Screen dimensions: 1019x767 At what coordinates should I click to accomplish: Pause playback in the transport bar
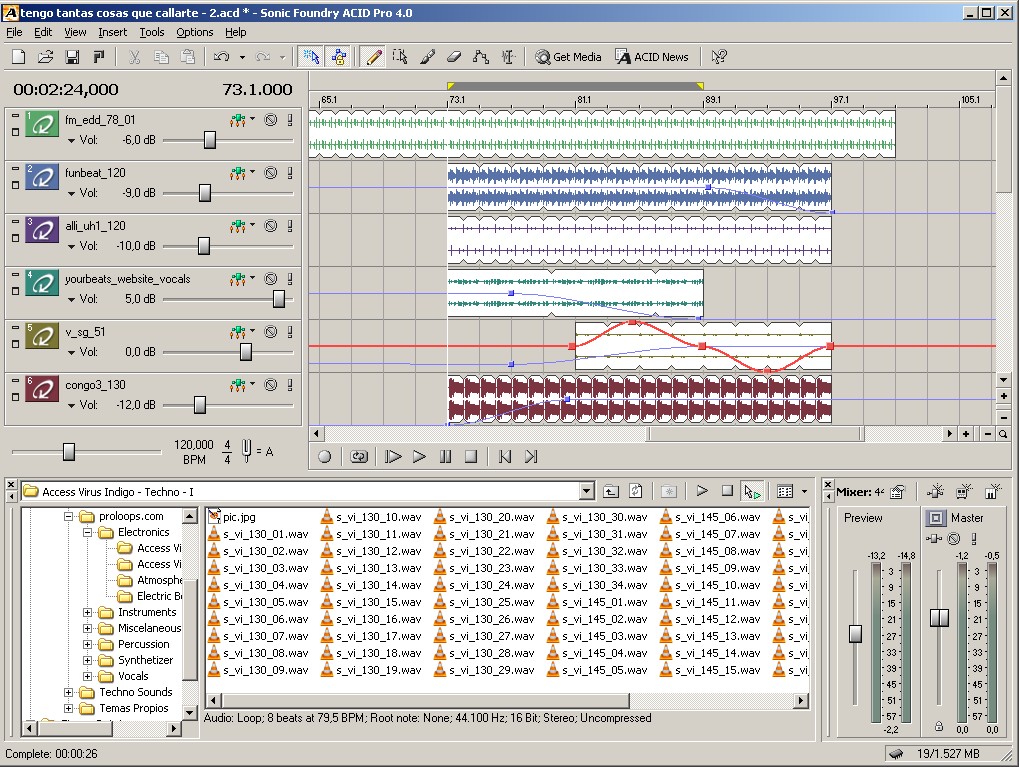[445, 457]
